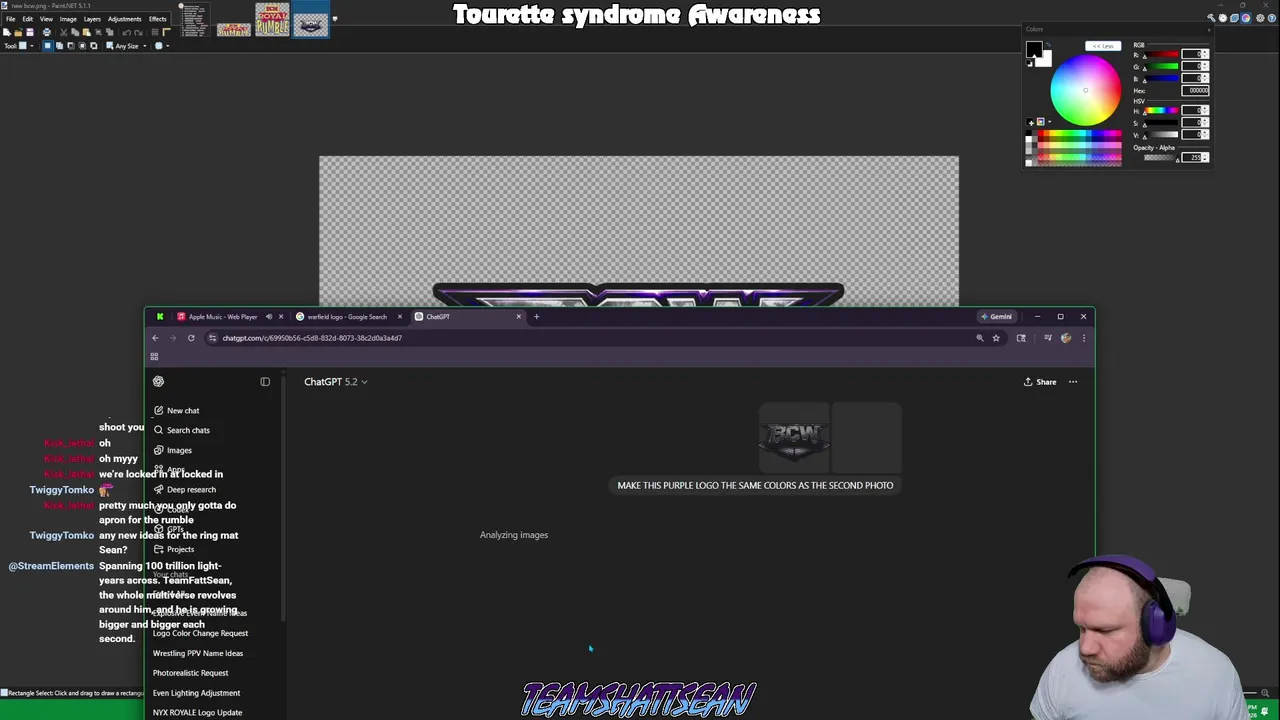Click the Green channel slider
This screenshot has height=720, width=1280.
pyautogui.click(x=1161, y=66)
